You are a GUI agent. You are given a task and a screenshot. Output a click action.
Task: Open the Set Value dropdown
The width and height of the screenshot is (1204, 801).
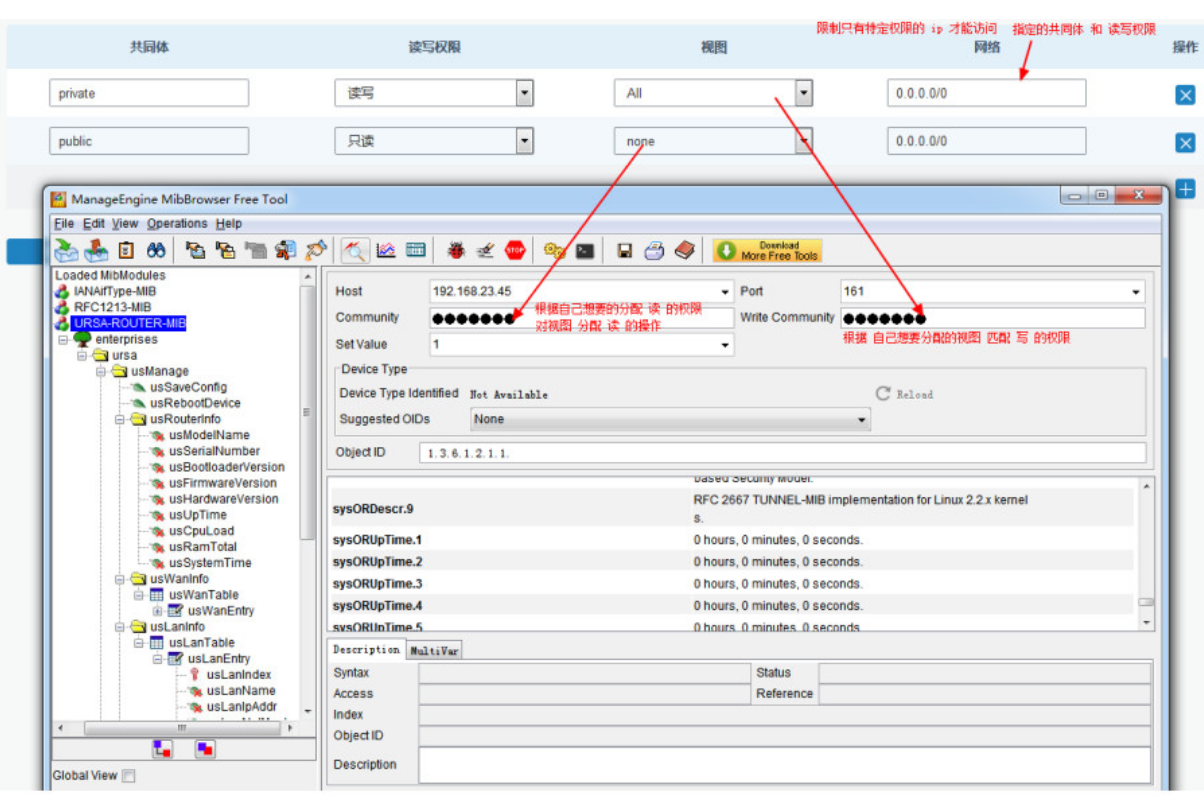[726, 345]
